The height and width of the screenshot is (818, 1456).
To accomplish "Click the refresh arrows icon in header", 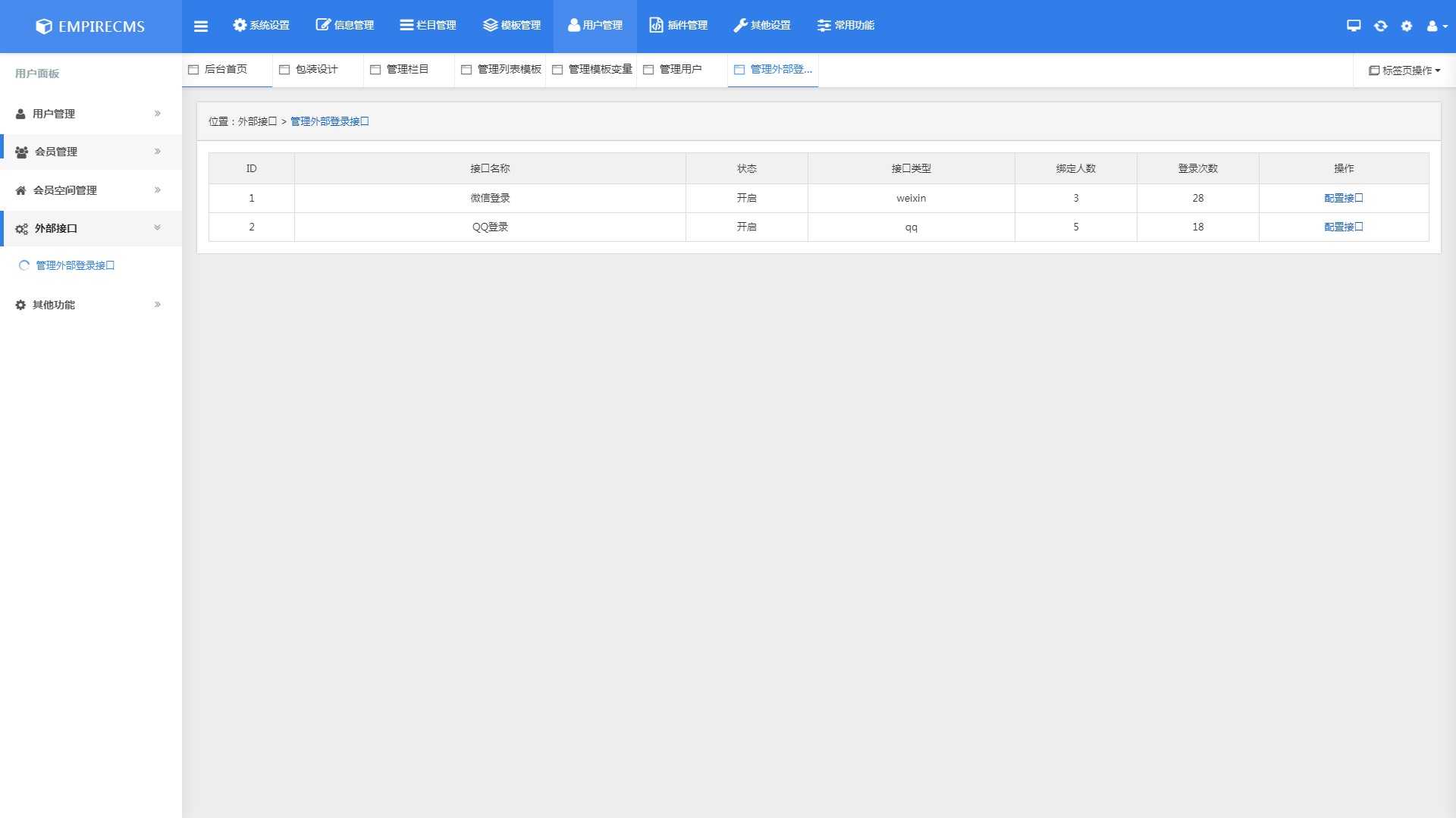I will coord(1380,26).
